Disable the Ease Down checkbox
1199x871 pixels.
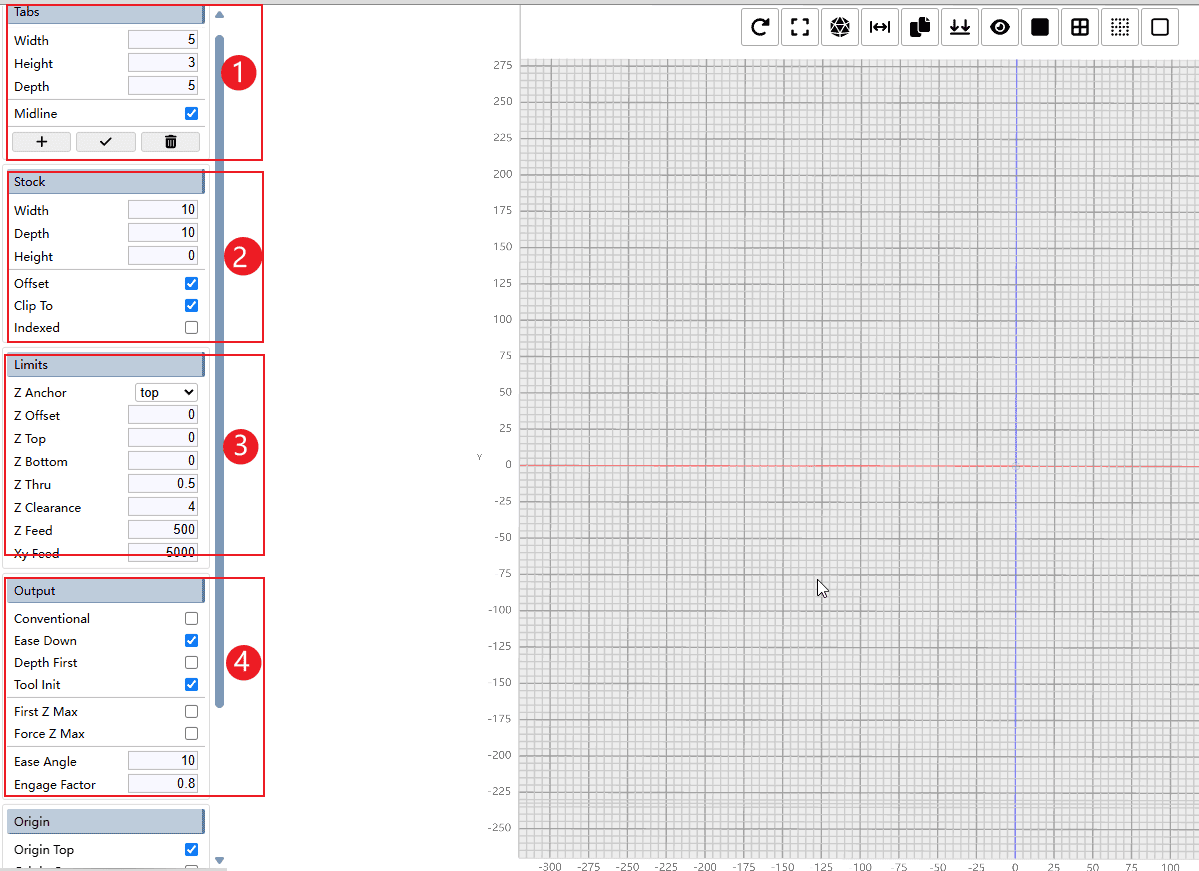click(191, 641)
